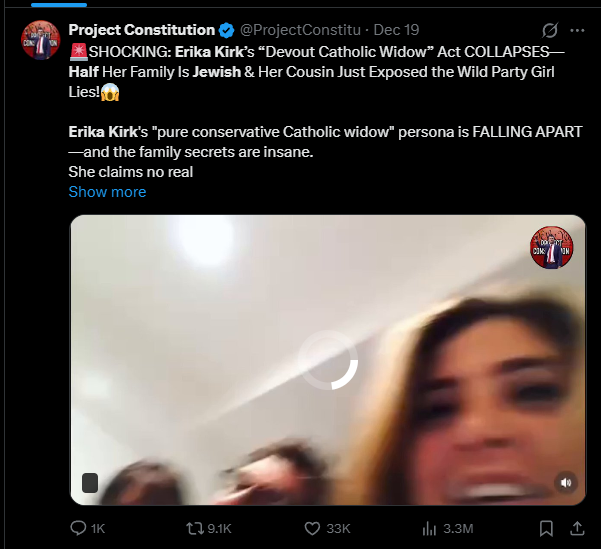Open the share upload icon

click(x=577, y=528)
